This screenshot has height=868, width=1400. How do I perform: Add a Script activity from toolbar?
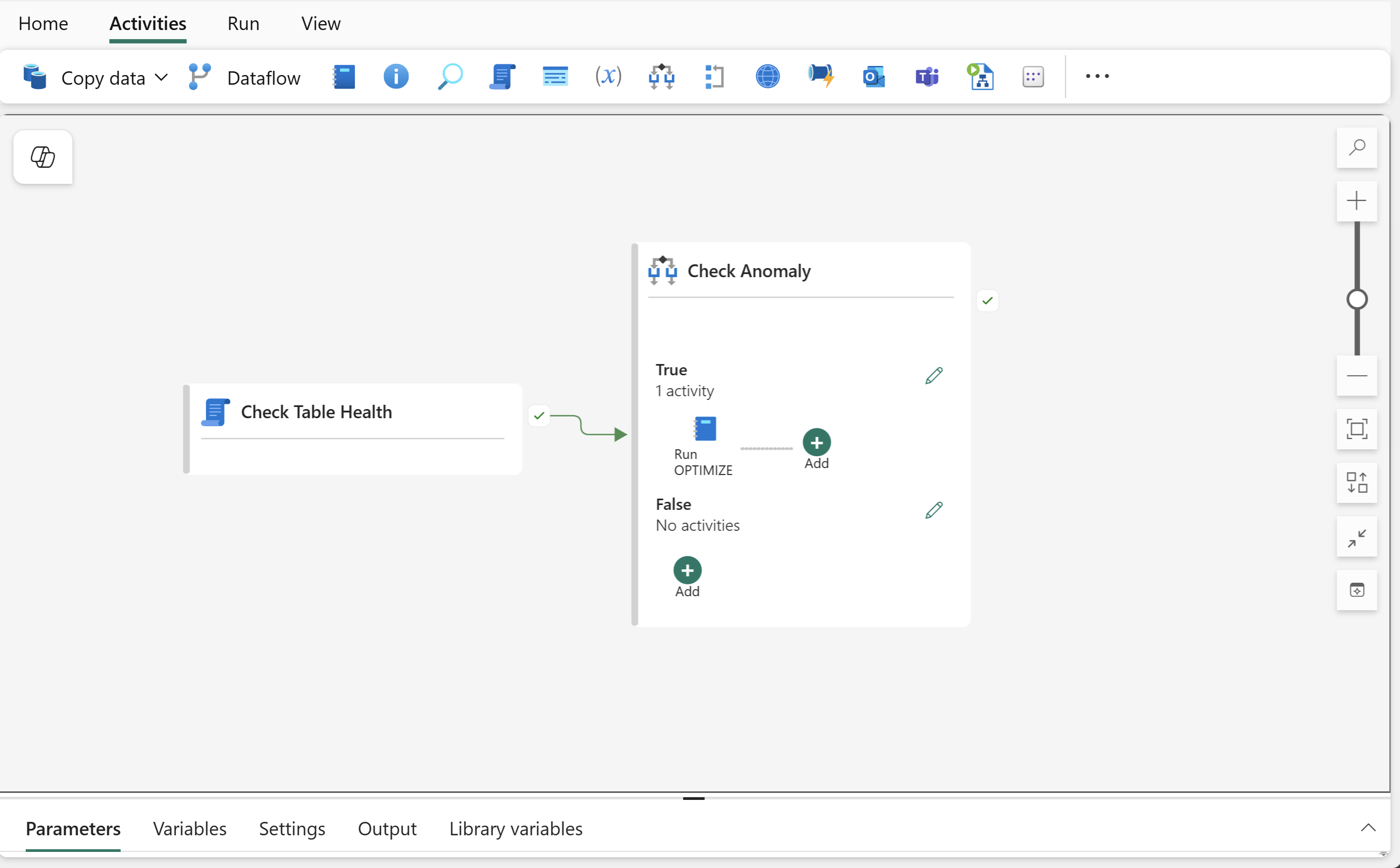click(502, 76)
